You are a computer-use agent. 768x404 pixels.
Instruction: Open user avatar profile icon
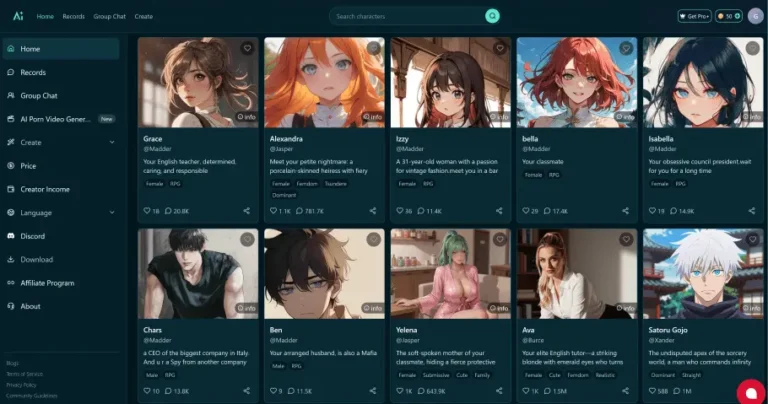(755, 16)
